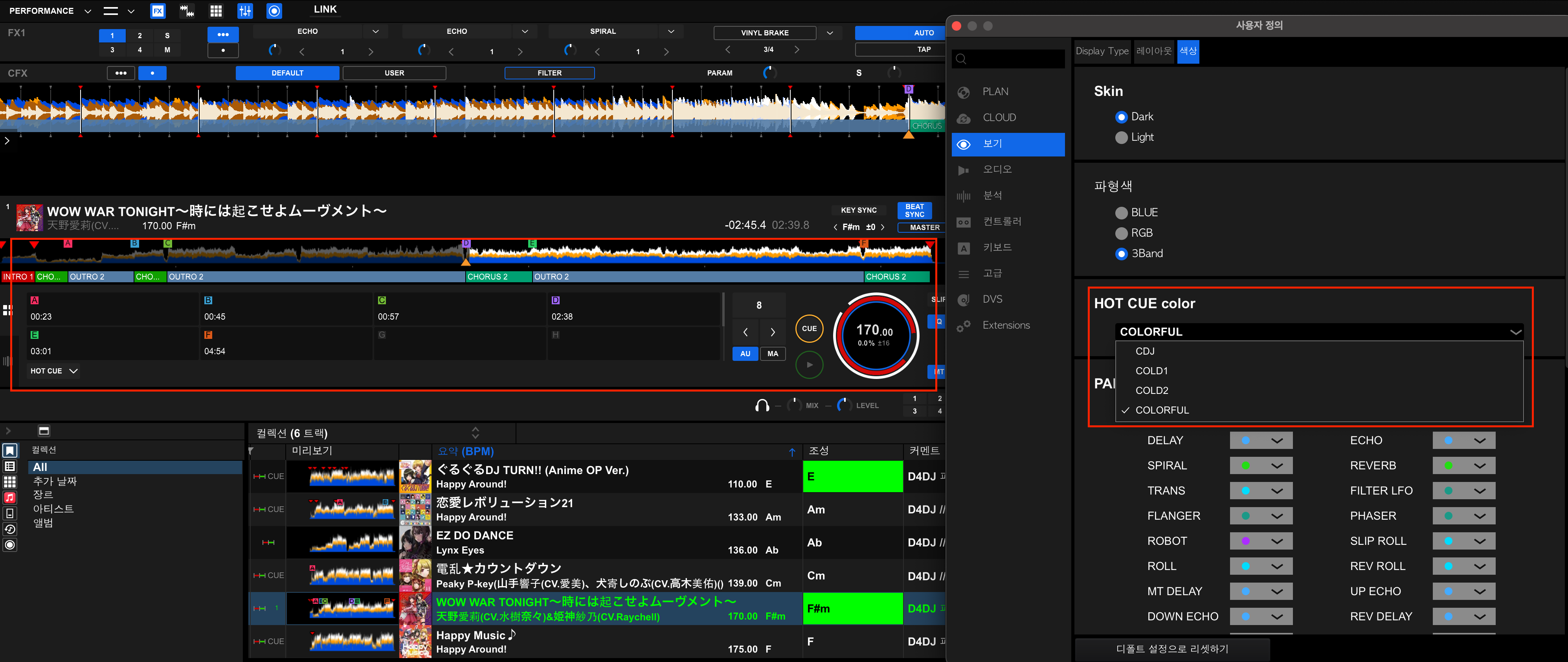
Task: Open the mixer panel icon in toolbar
Action: point(245,10)
